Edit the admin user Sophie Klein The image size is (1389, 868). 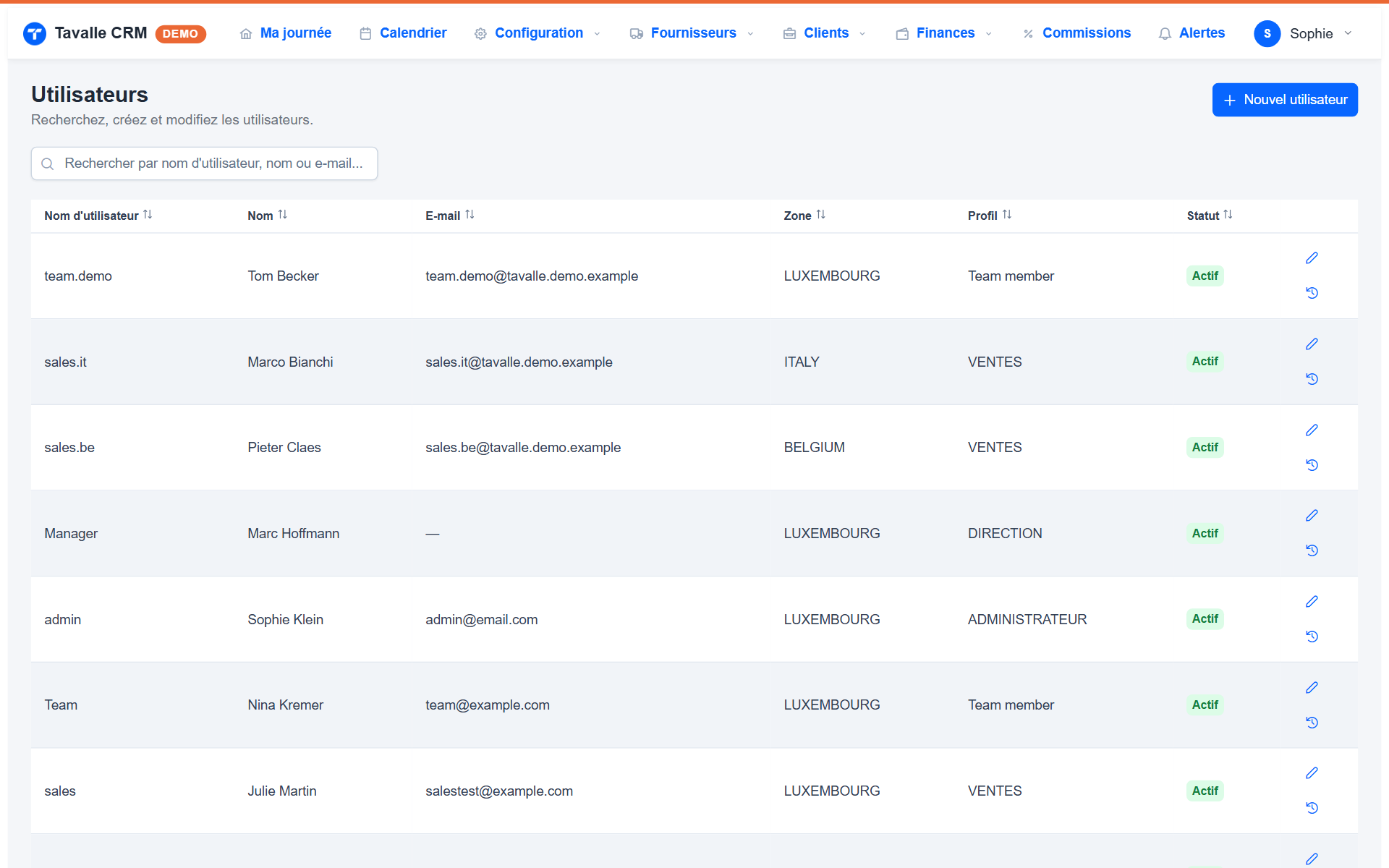pyautogui.click(x=1312, y=602)
